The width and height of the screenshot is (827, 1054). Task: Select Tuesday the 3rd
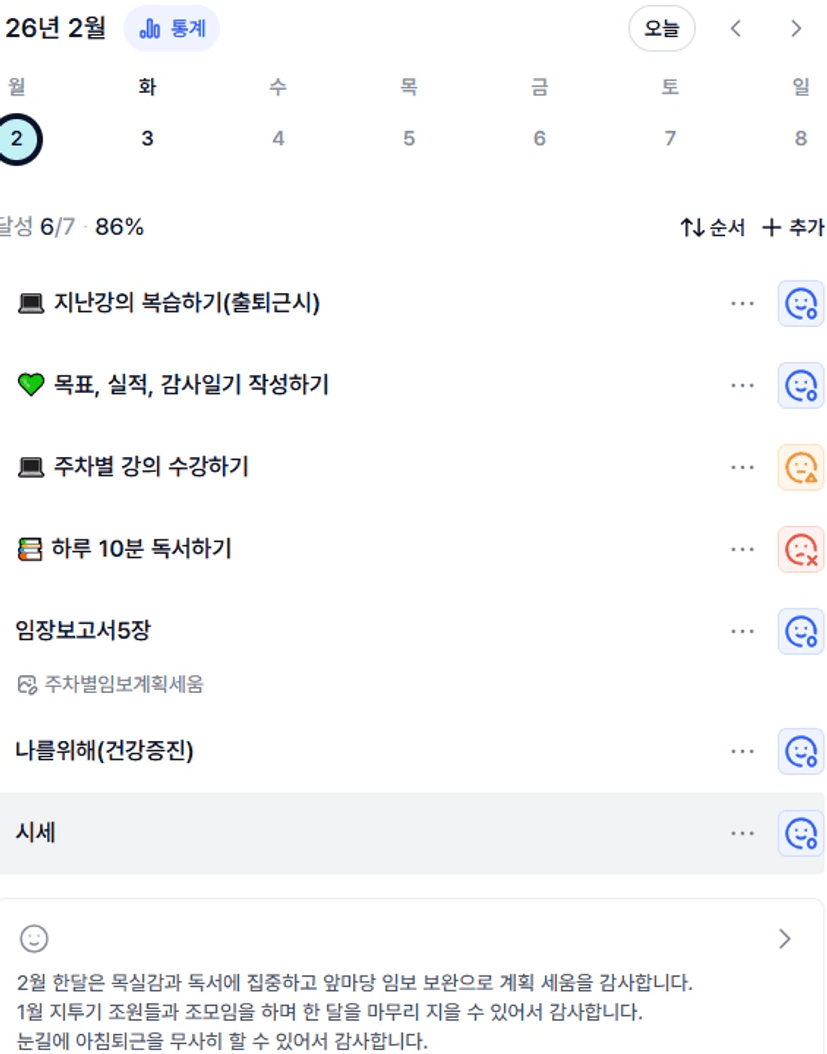[147, 138]
